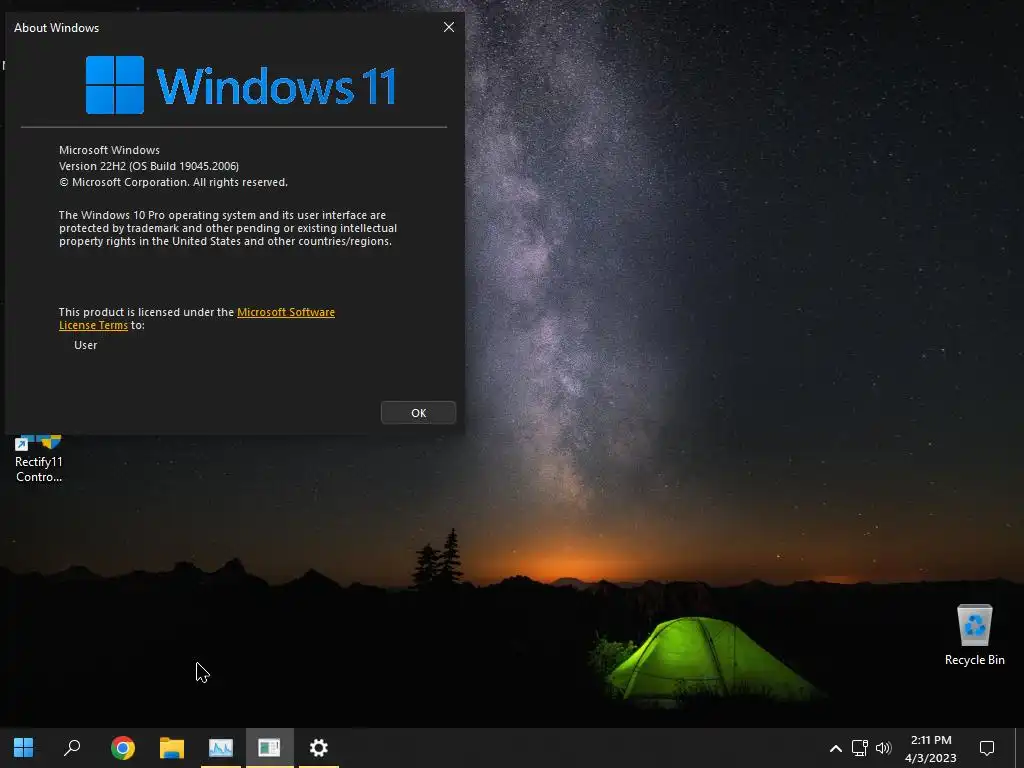Click the 'Version 22H2 (OS Build 19045.2006)' text
The height and width of the screenshot is (768, 1024).
149,166
